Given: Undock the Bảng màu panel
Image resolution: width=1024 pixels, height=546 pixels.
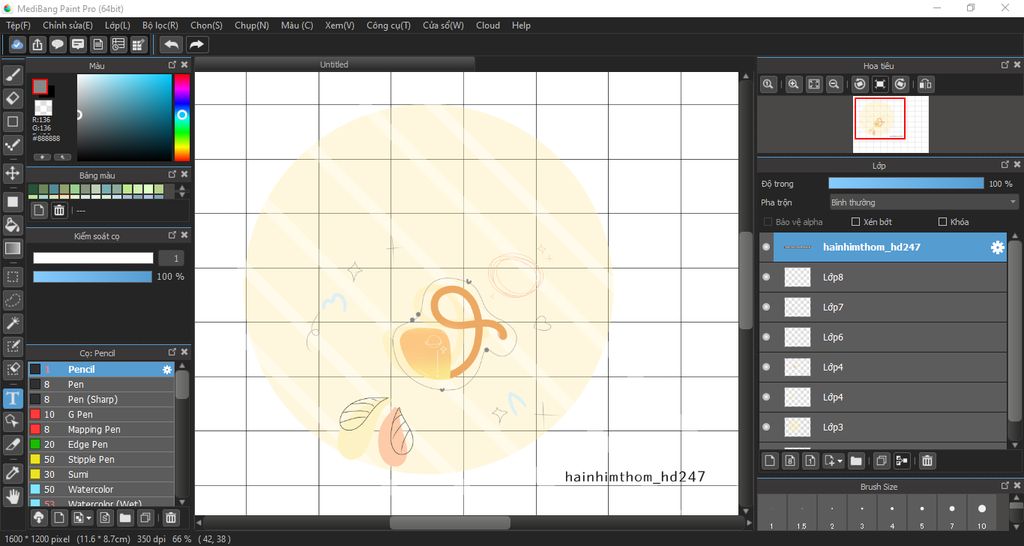Looking at the screenshot, I should 172,174.
